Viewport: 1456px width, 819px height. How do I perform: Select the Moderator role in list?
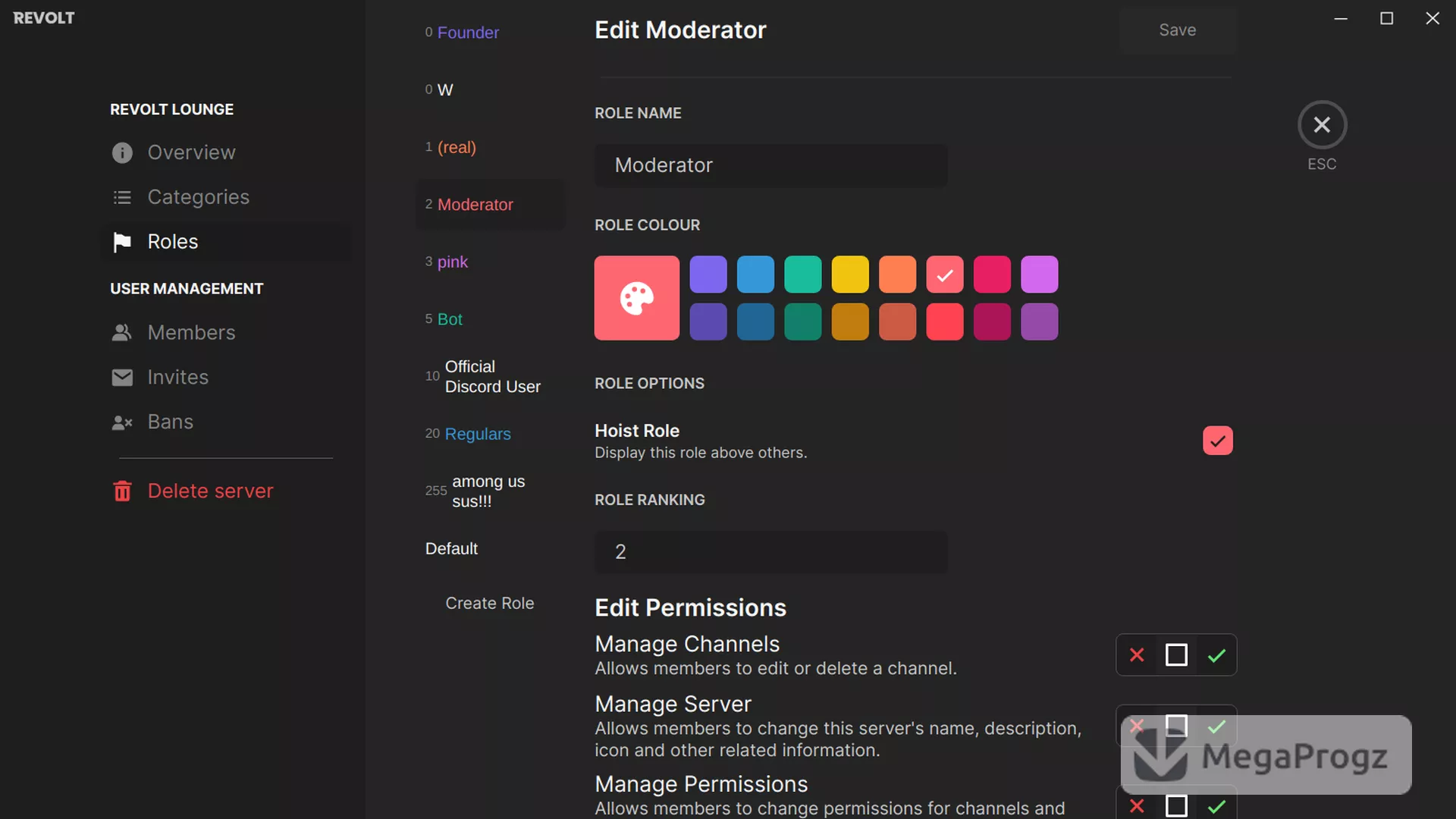tap(491, 205)
